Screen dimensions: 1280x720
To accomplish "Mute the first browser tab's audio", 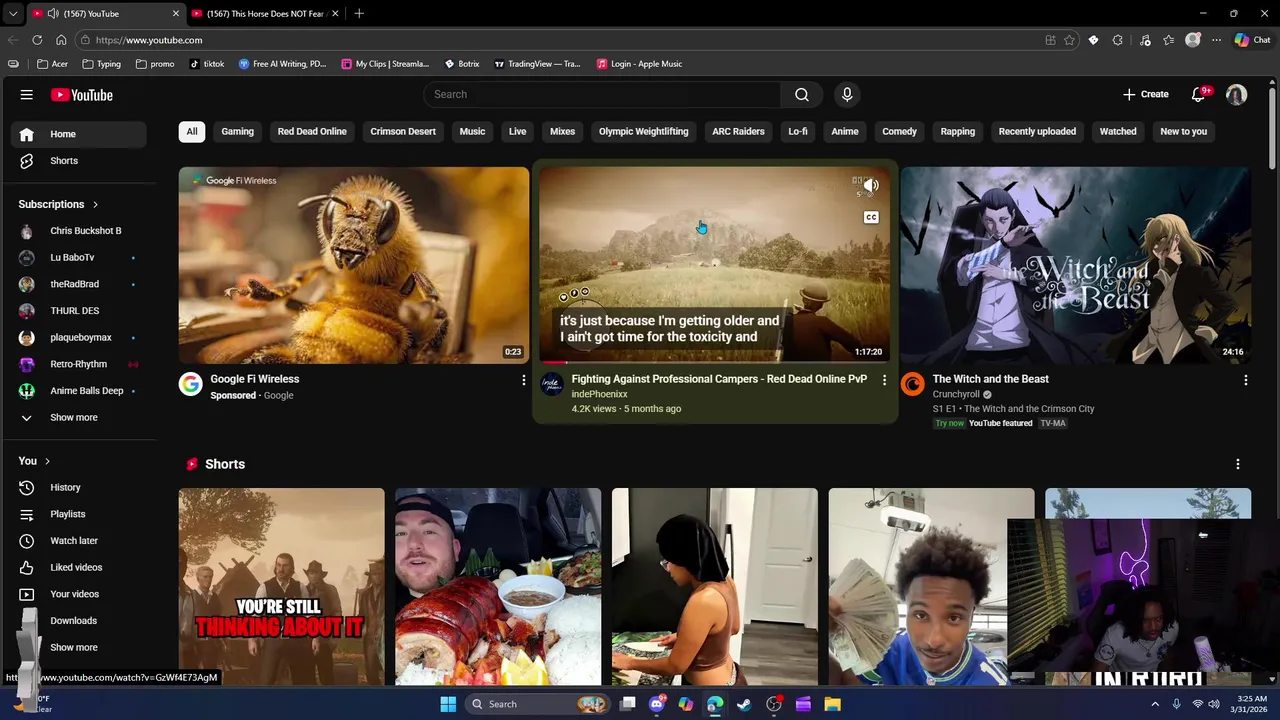I will (53, 13).
